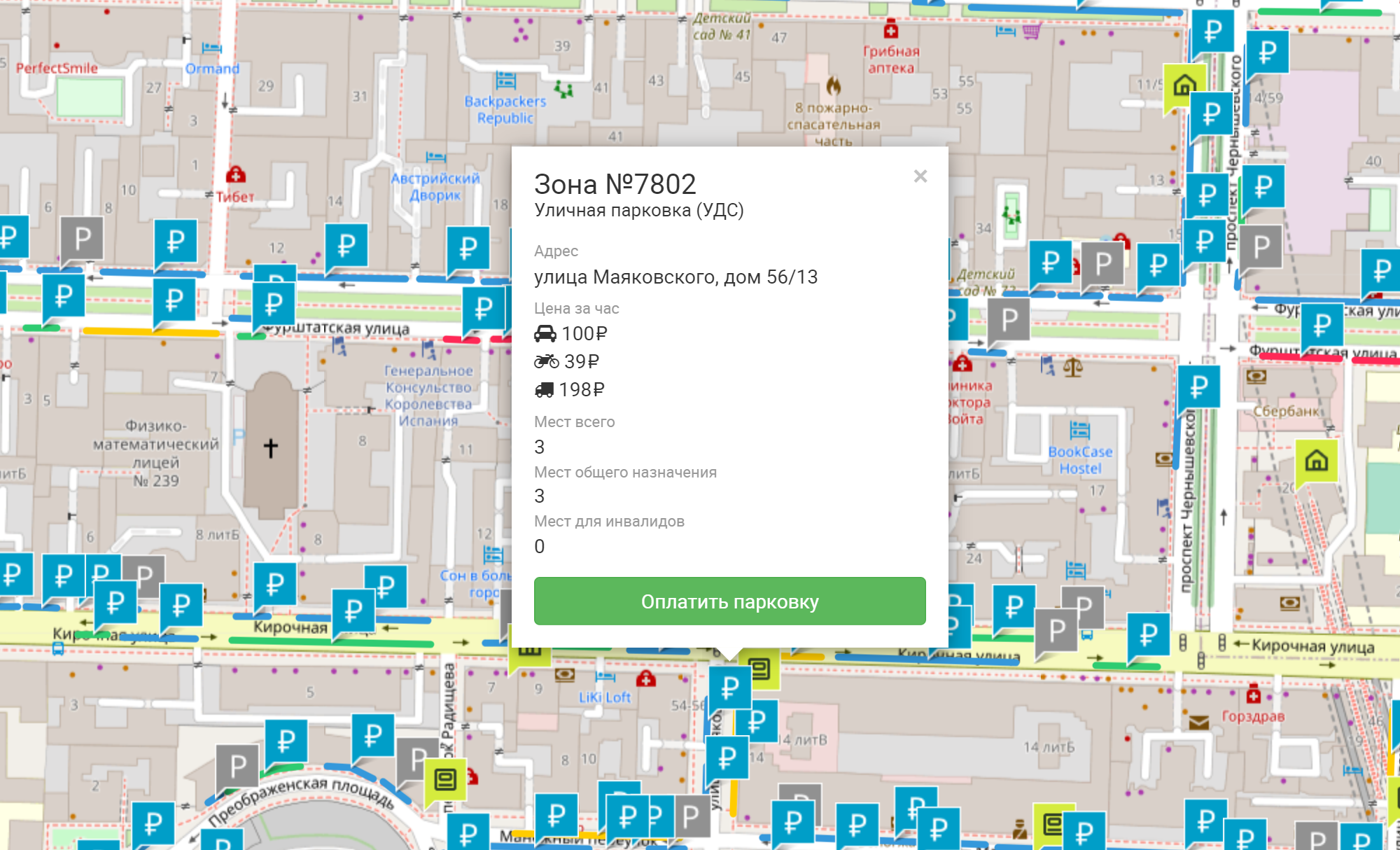Click the truck icon beside 198₽
Image resolution: width=1400 pixels, height=850 pixels.
(545, 389)
